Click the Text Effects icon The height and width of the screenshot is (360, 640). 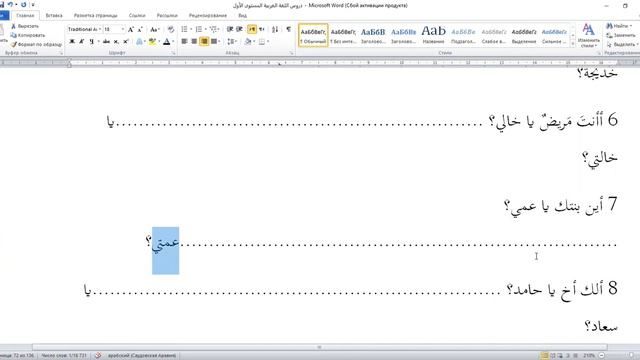coord(140,41)
